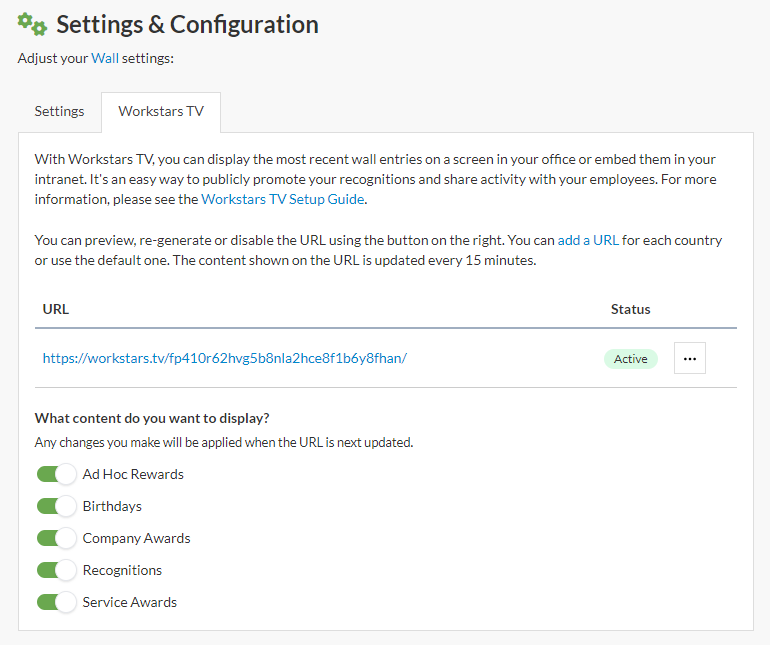Click the green gears icon beside the heading
Image resolution: width=770 pixels, height=645 pixels.
coord(32,25)
